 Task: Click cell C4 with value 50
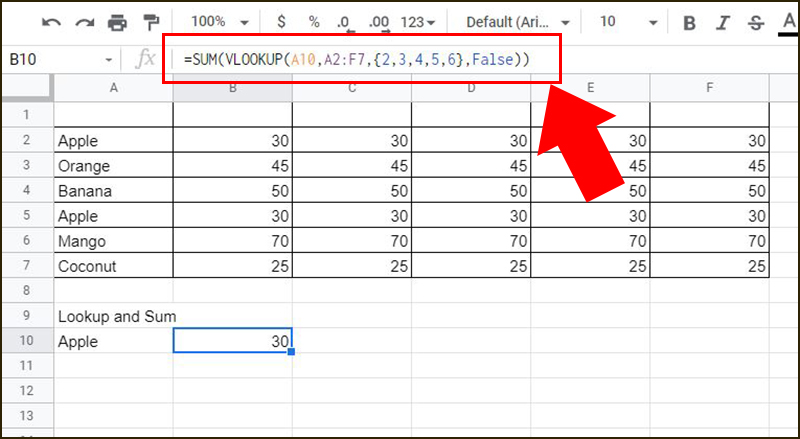point(352,190)
